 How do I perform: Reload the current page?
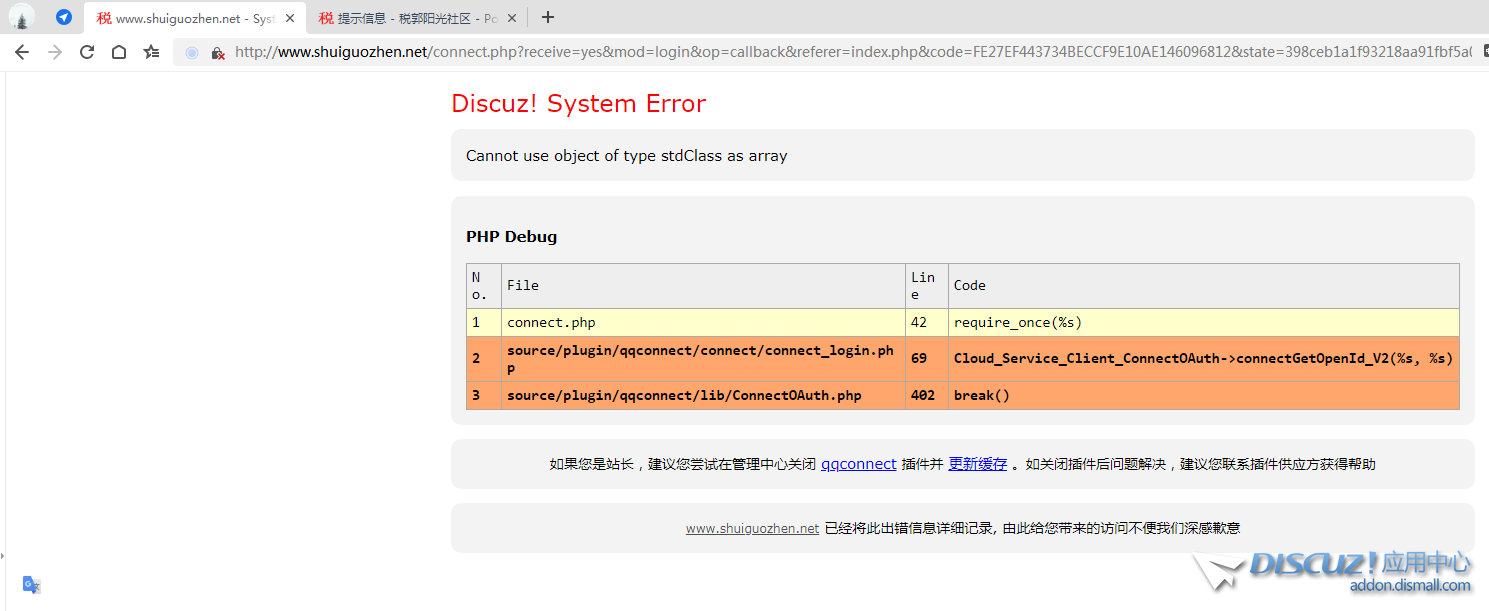point(87,52)
